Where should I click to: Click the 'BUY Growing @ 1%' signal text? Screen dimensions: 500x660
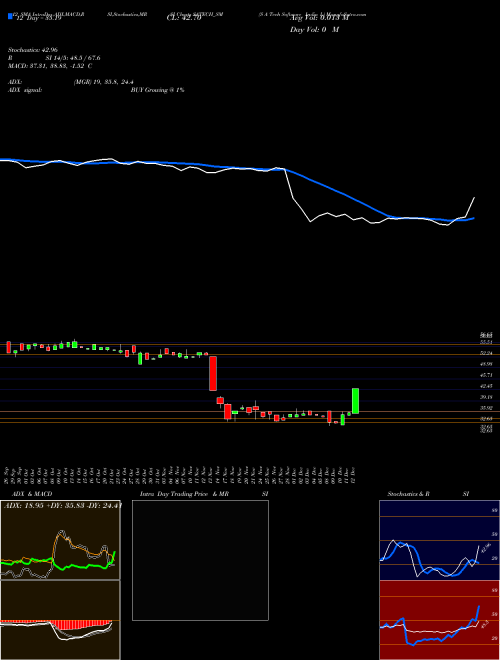pyautogui.click(x=157, y=90)
